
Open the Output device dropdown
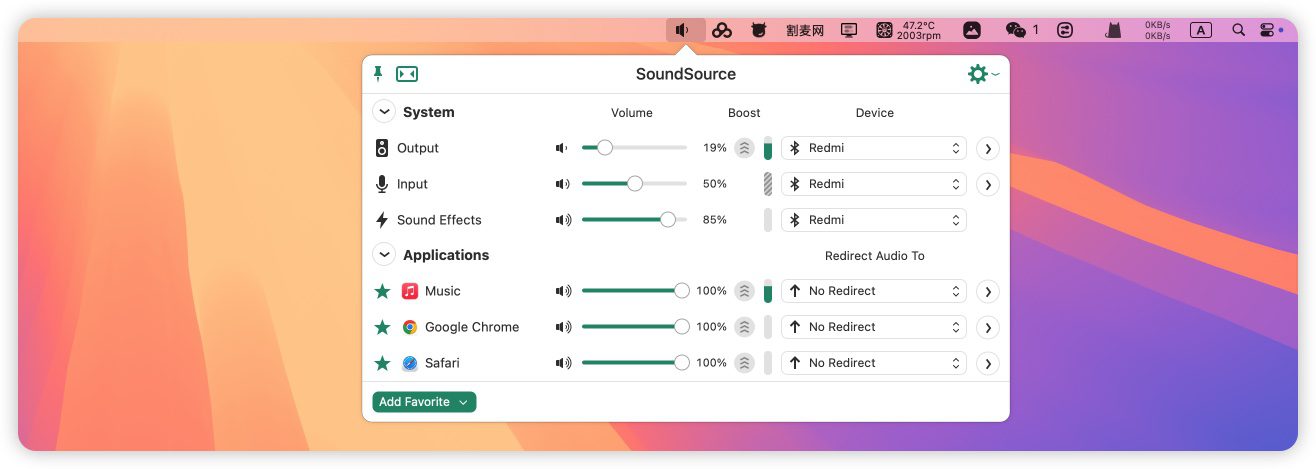point(874,148)
